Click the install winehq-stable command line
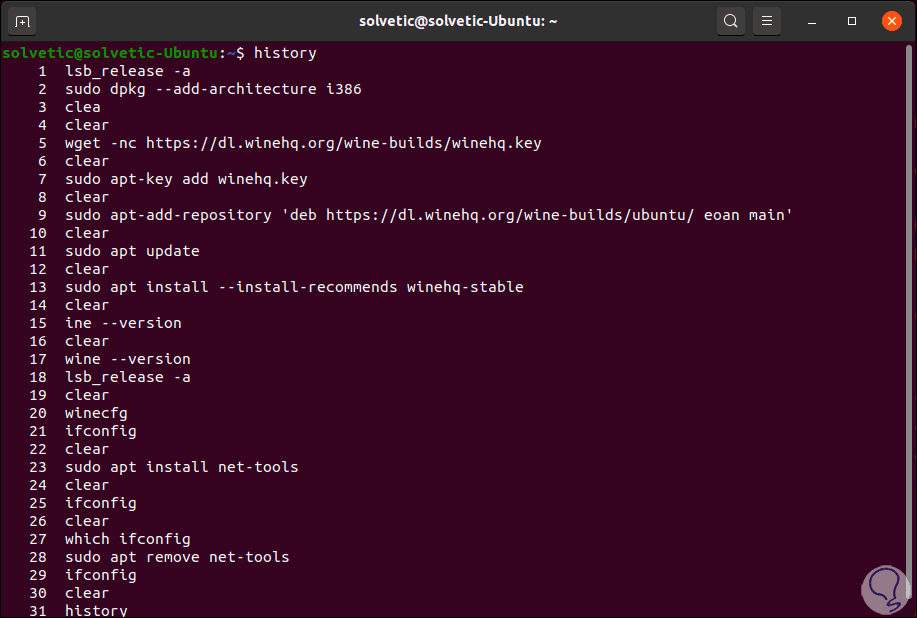 click(294, 287)
